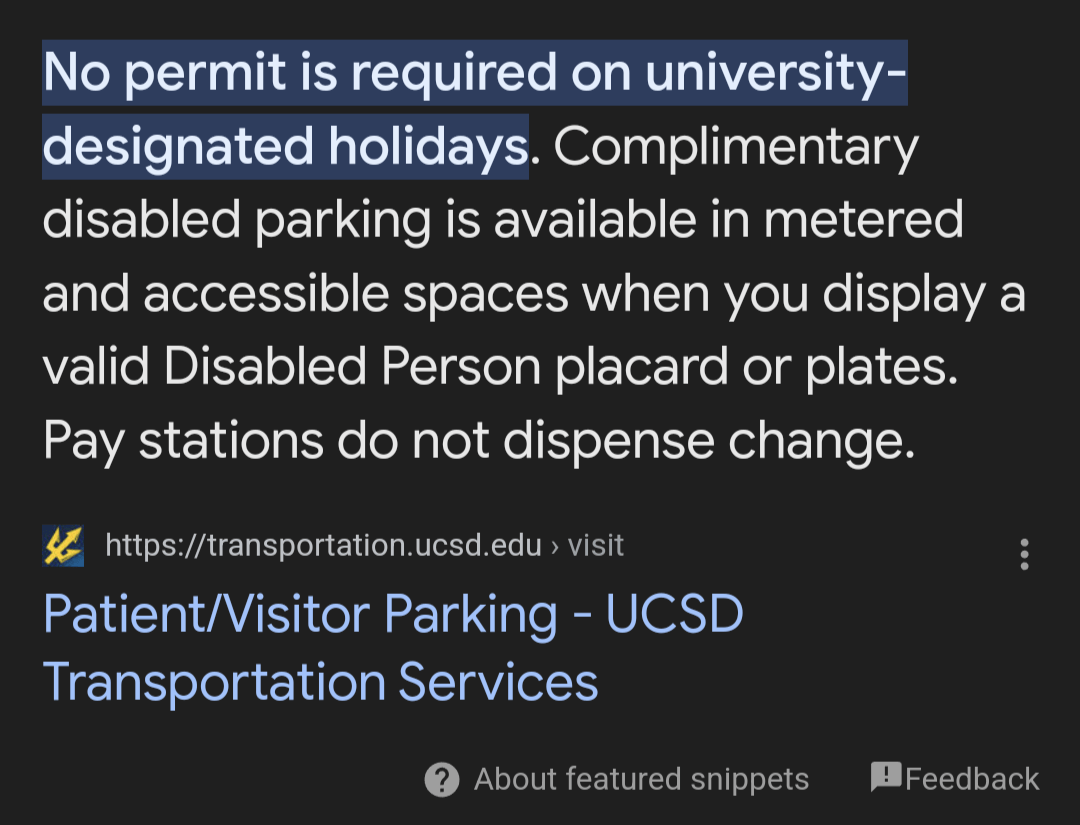Send Feedback on this snippet
The width and height of the screenshot is (1080, 825).
pos(953,778)
